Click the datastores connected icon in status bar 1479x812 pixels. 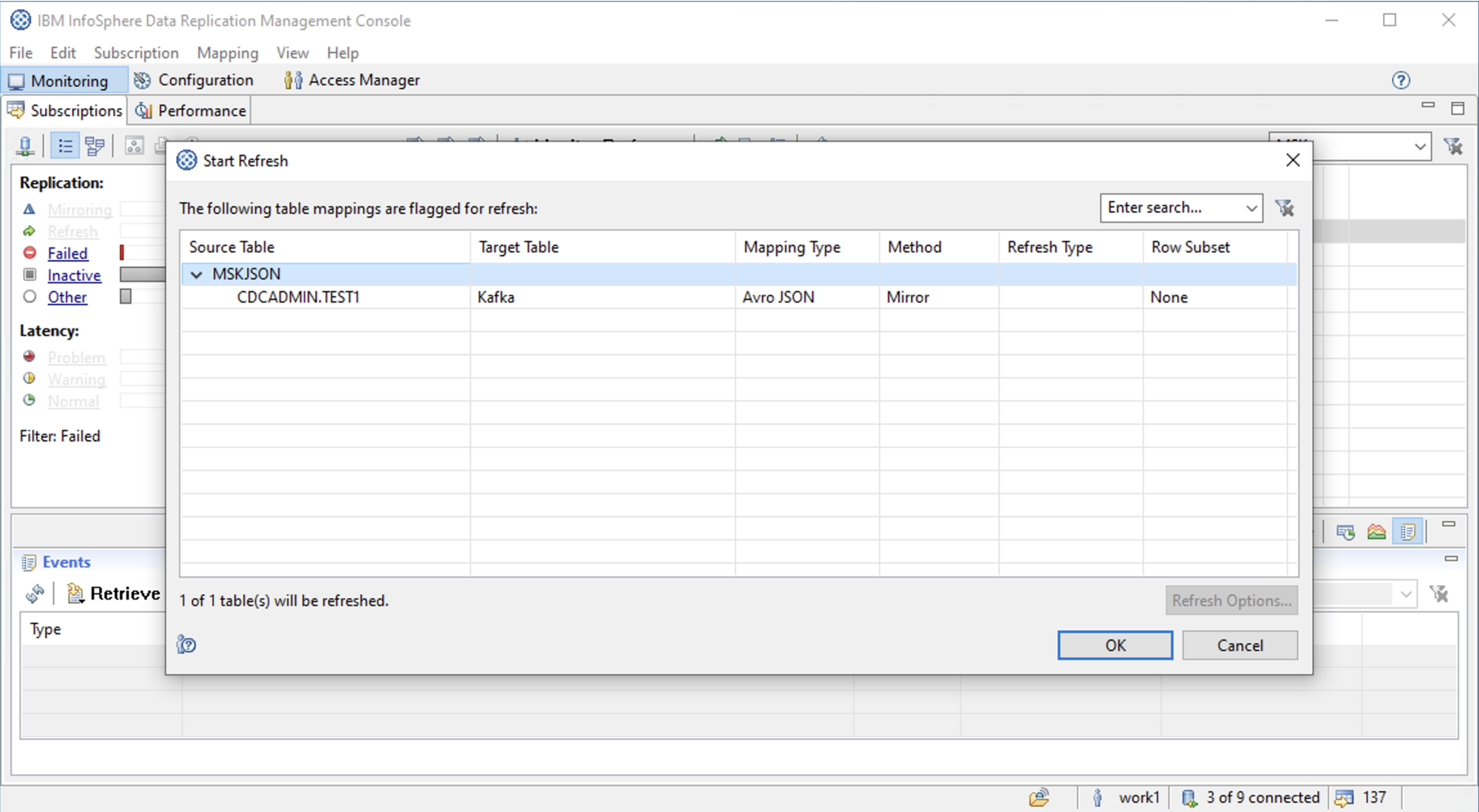pyautogui.click(x=1189, y=798)
